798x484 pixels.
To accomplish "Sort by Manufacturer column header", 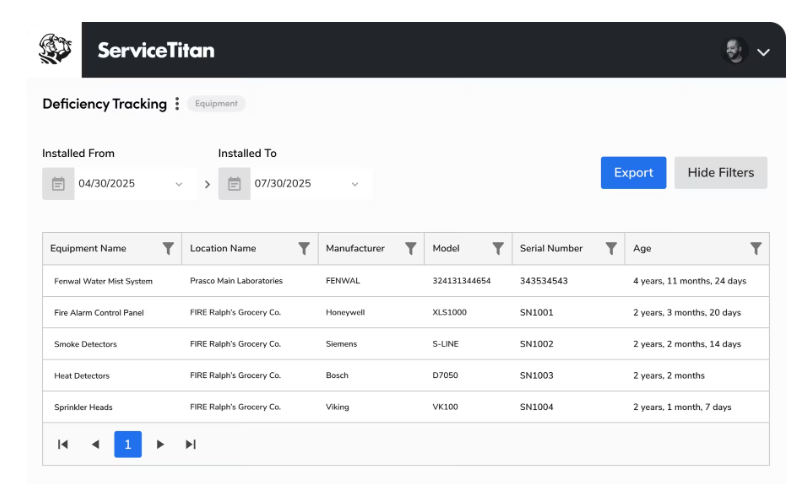I will (x=355, y=248).
